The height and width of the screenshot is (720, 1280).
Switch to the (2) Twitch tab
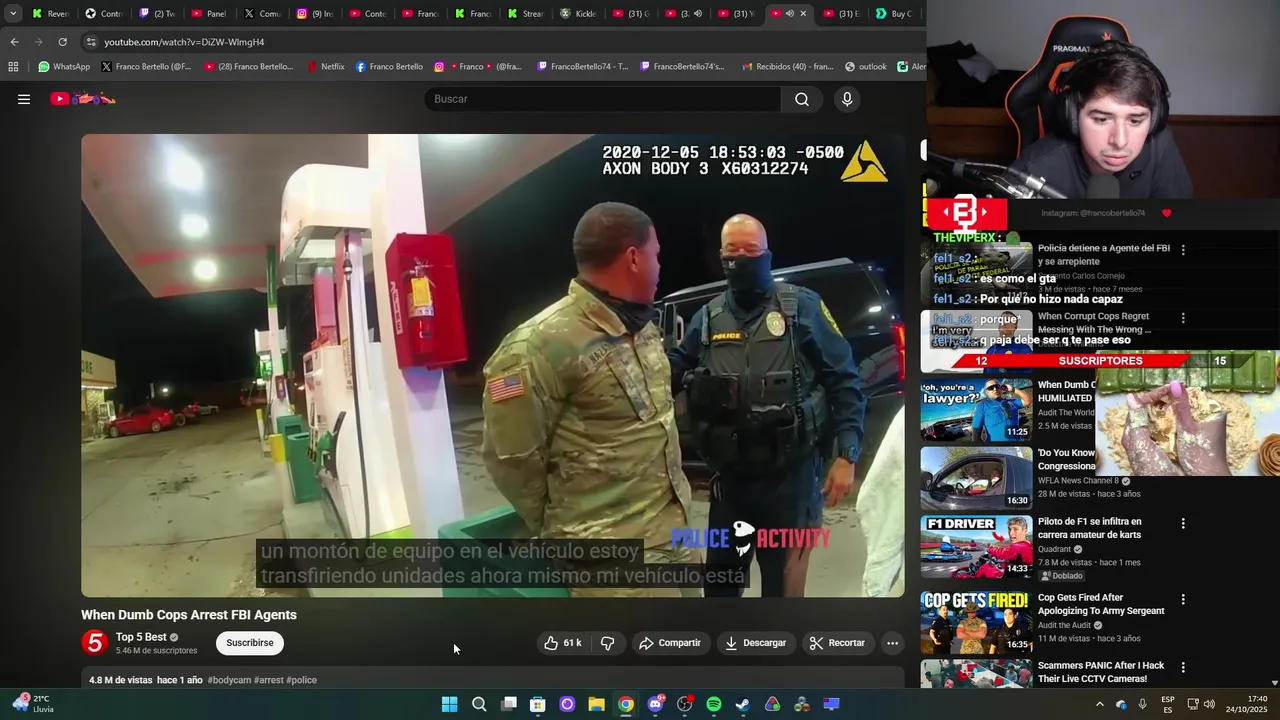pos(157,14)
